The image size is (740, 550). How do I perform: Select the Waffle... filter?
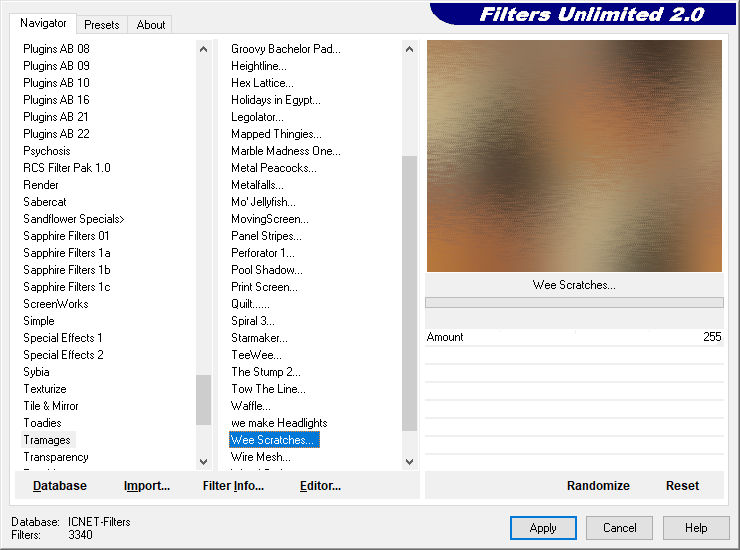[251, 406]
